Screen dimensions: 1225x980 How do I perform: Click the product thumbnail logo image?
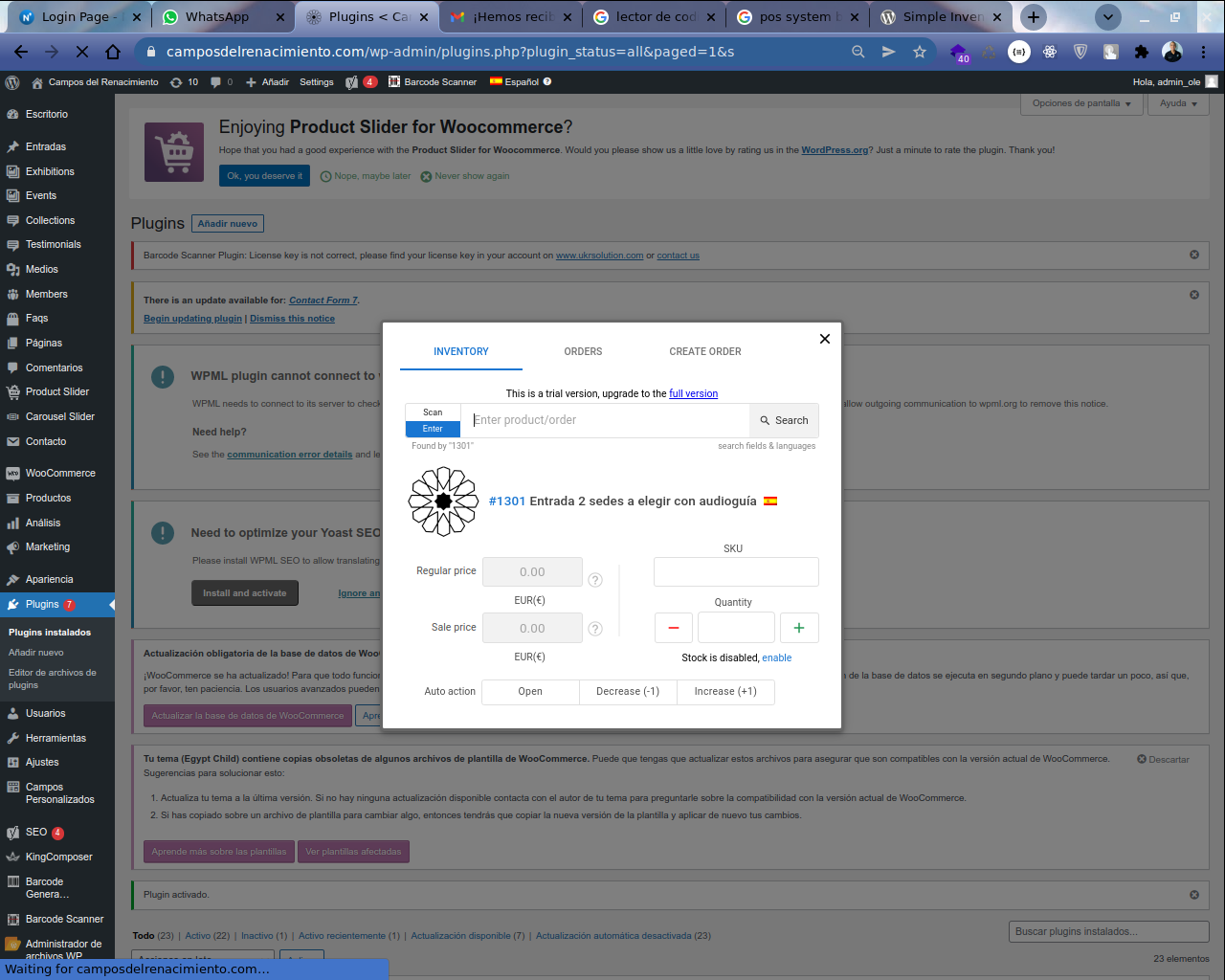pyautogui.click(x=443, y=501)
